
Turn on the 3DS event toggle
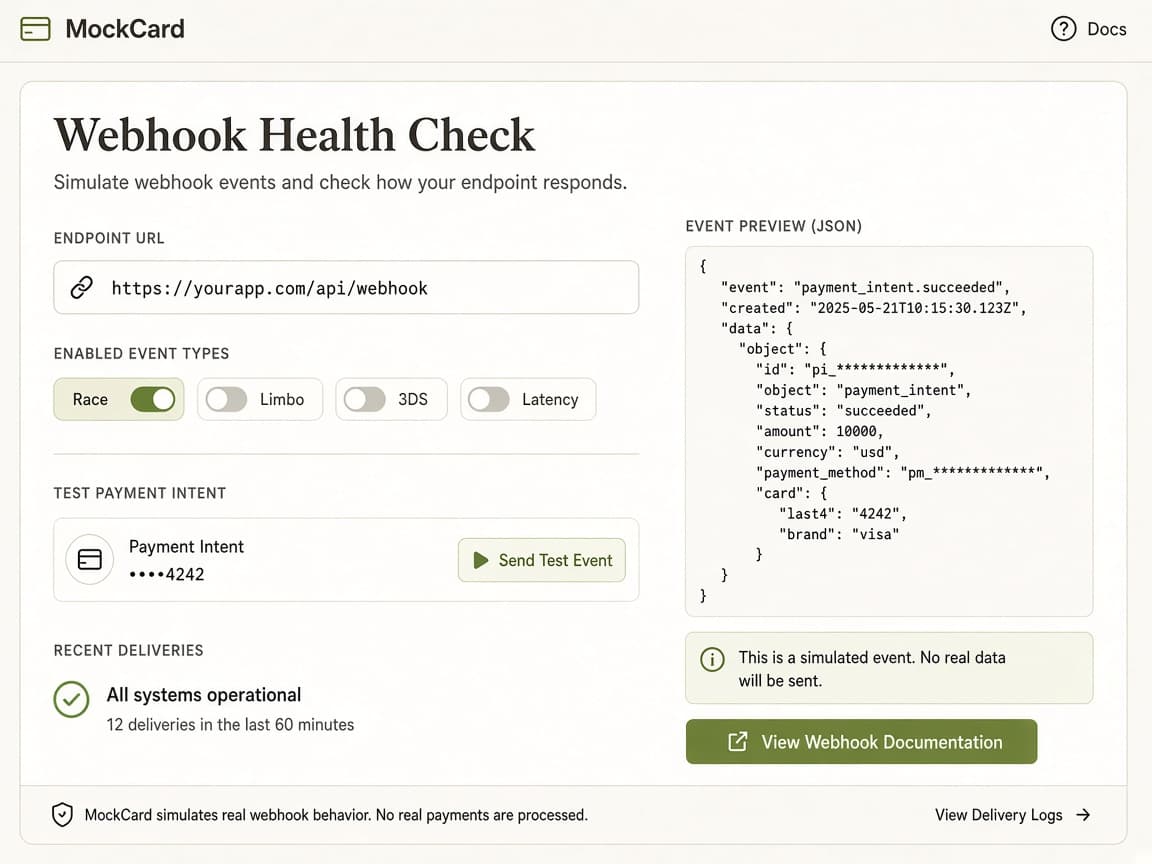tap(364, 400)
